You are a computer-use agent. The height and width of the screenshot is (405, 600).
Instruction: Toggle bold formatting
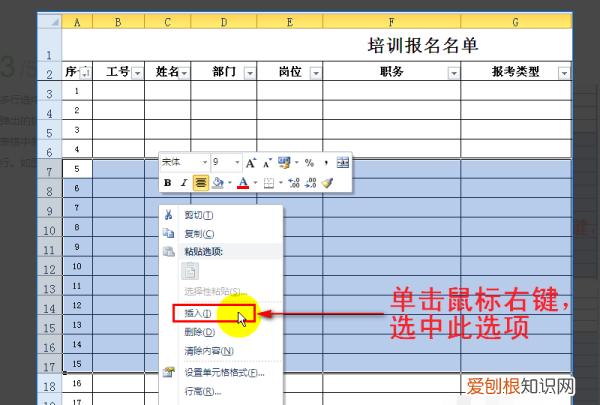pos(167,183)
